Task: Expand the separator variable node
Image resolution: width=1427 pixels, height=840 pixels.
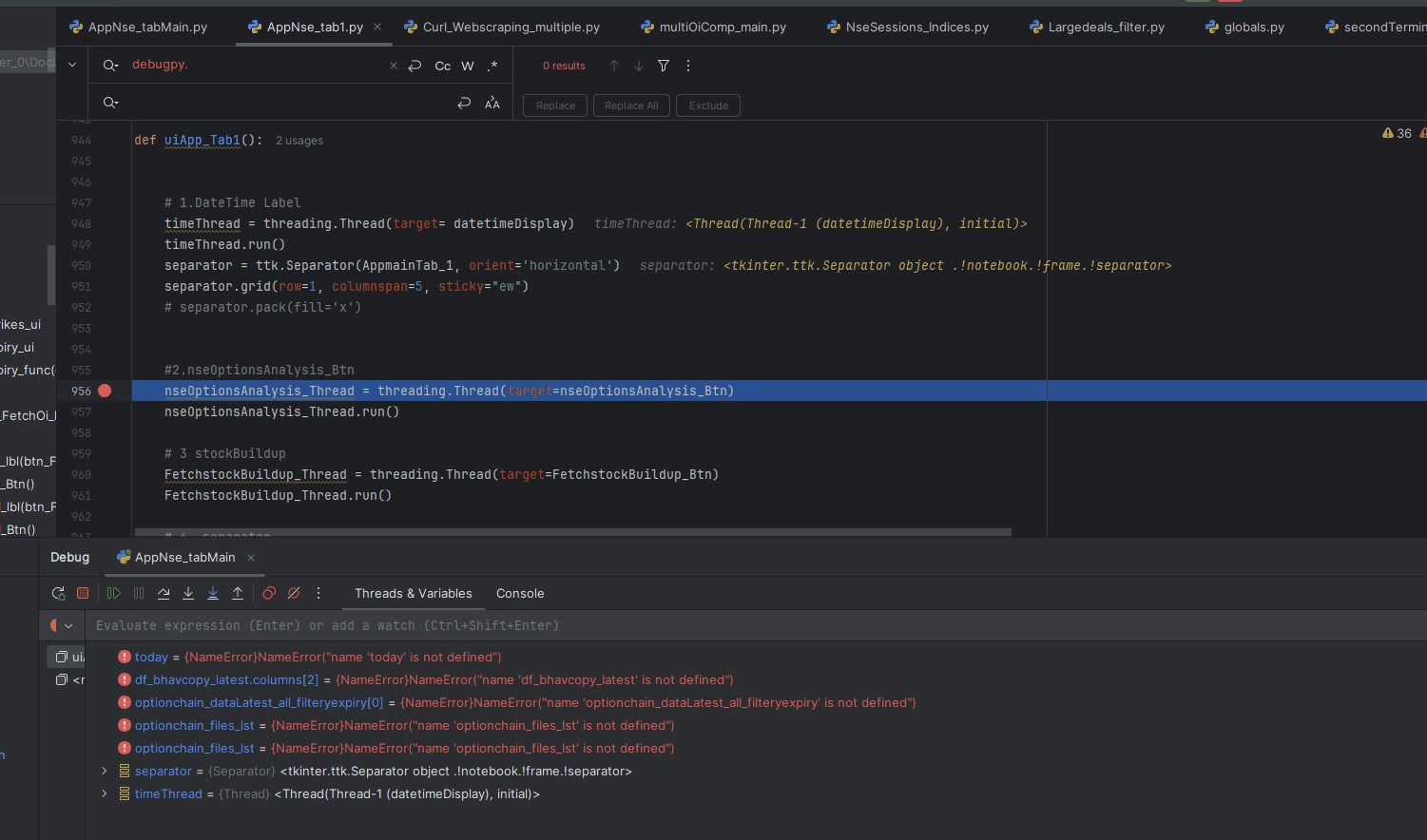Action: click(105, 771)
